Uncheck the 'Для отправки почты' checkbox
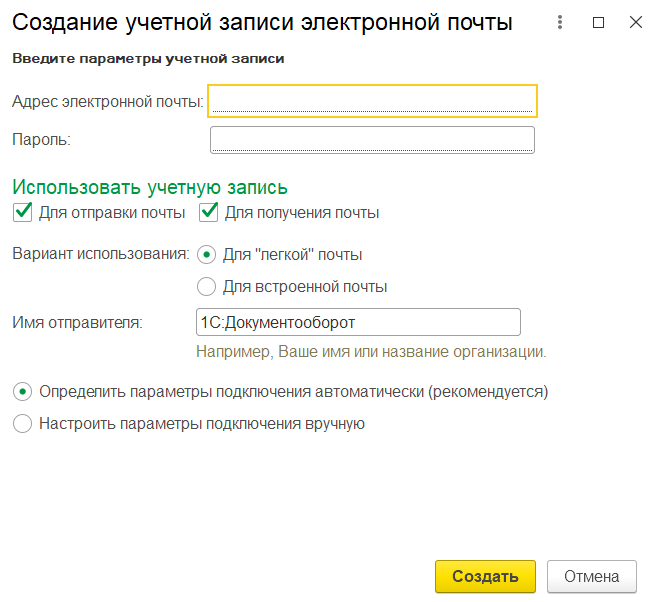Viewport: 656px width, 602px height. tap(22, 212)
